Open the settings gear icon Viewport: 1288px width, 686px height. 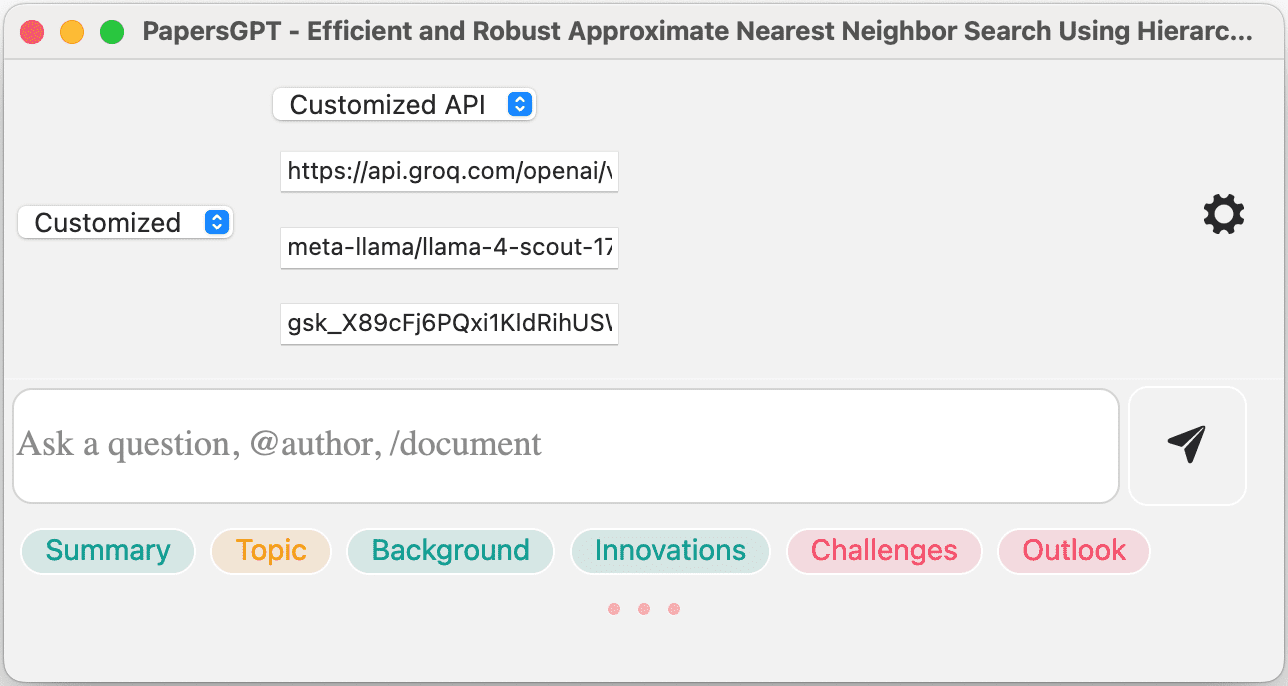click(x=1223, y=215)
